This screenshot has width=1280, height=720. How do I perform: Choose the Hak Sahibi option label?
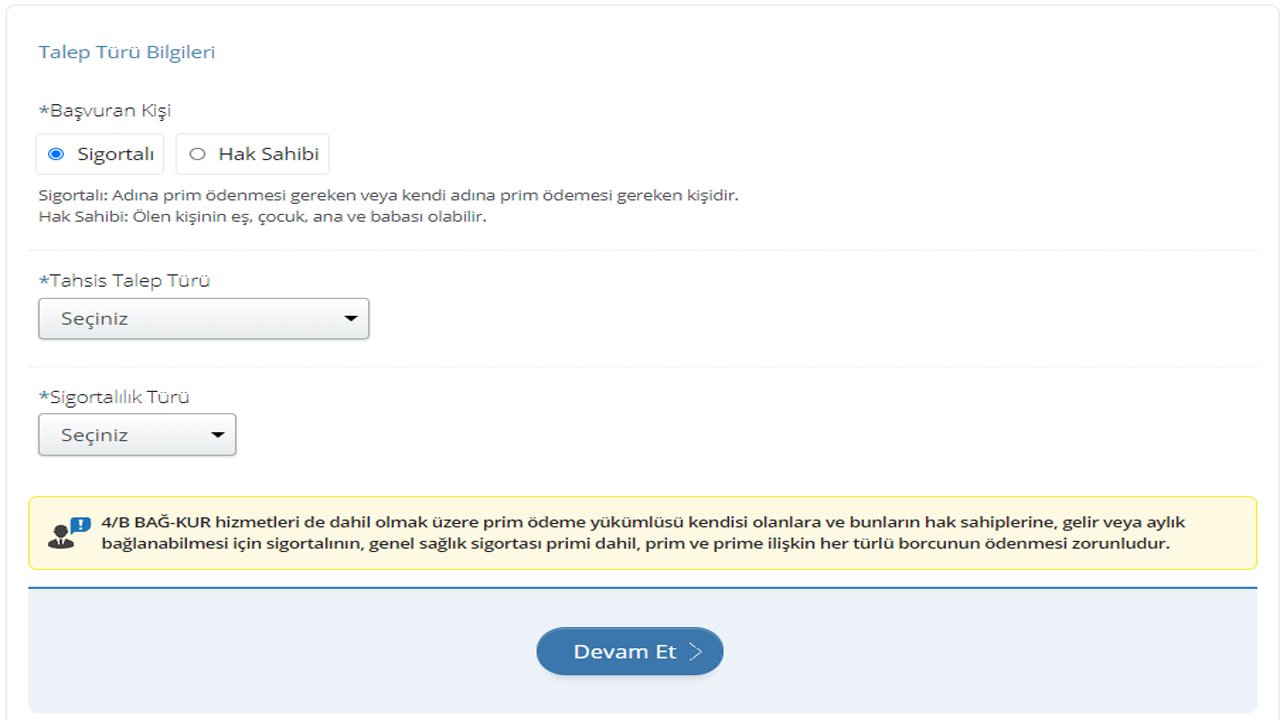pos(268,154)
